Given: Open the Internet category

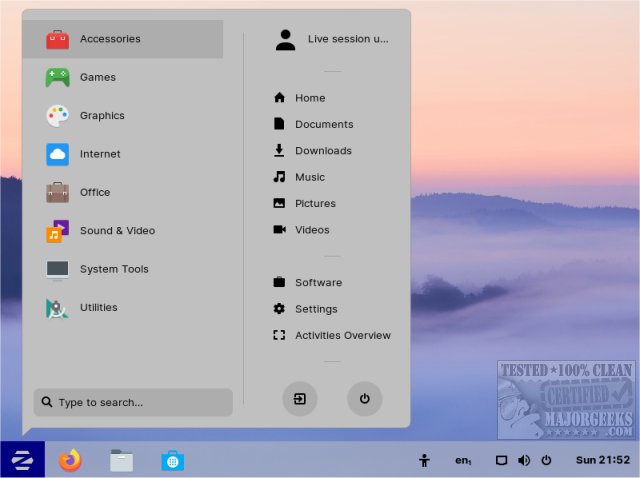Looking at the screenshot, I should click(x=123, y=154).
